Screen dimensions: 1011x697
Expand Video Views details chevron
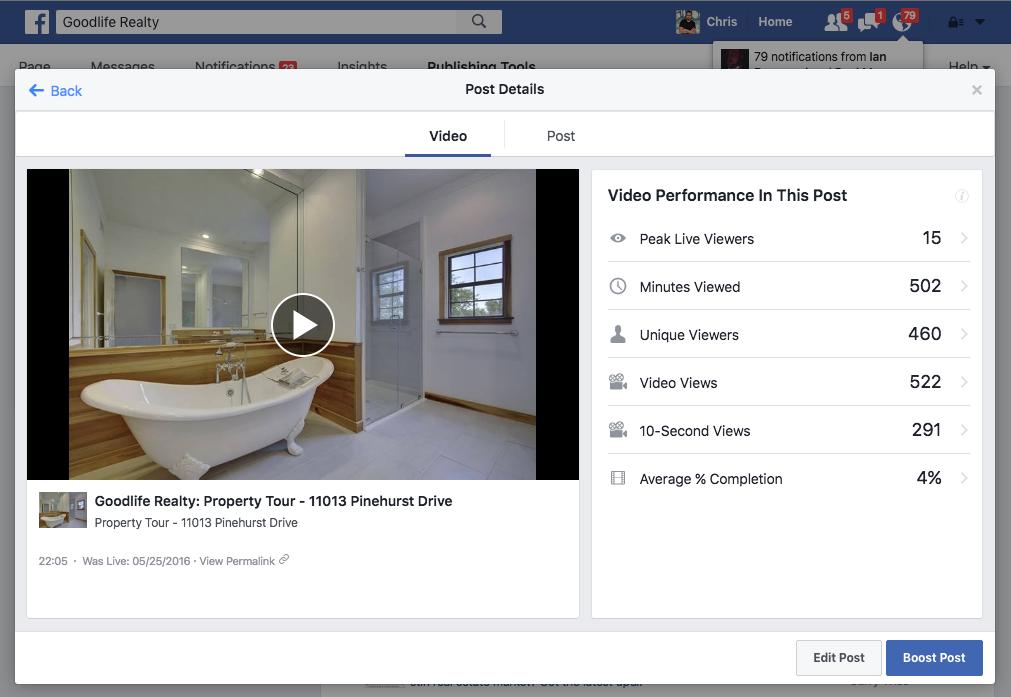[961, 382]
